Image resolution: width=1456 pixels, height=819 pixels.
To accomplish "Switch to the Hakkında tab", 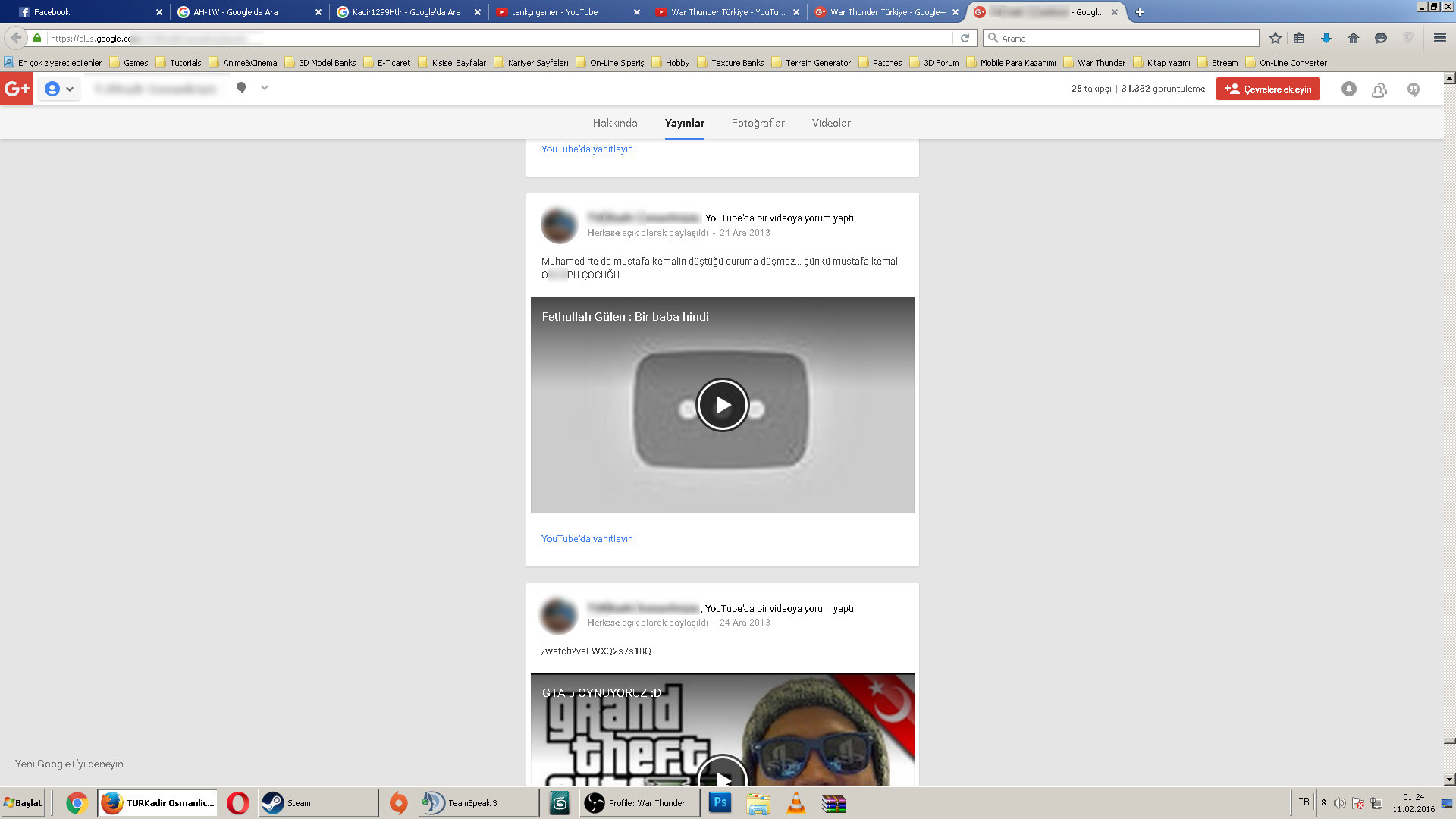I will [614, 123].
